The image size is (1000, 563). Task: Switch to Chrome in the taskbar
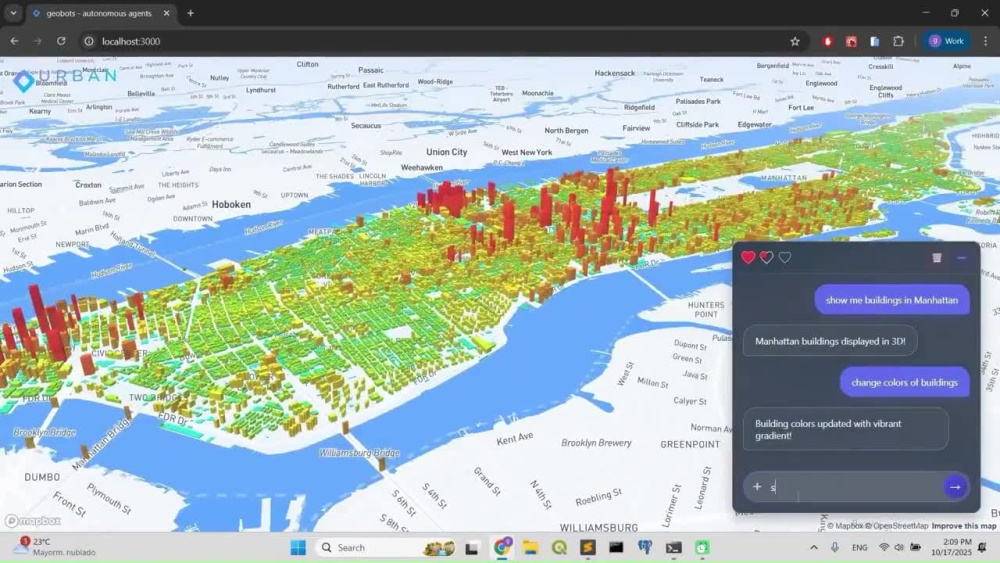(502, 547)
